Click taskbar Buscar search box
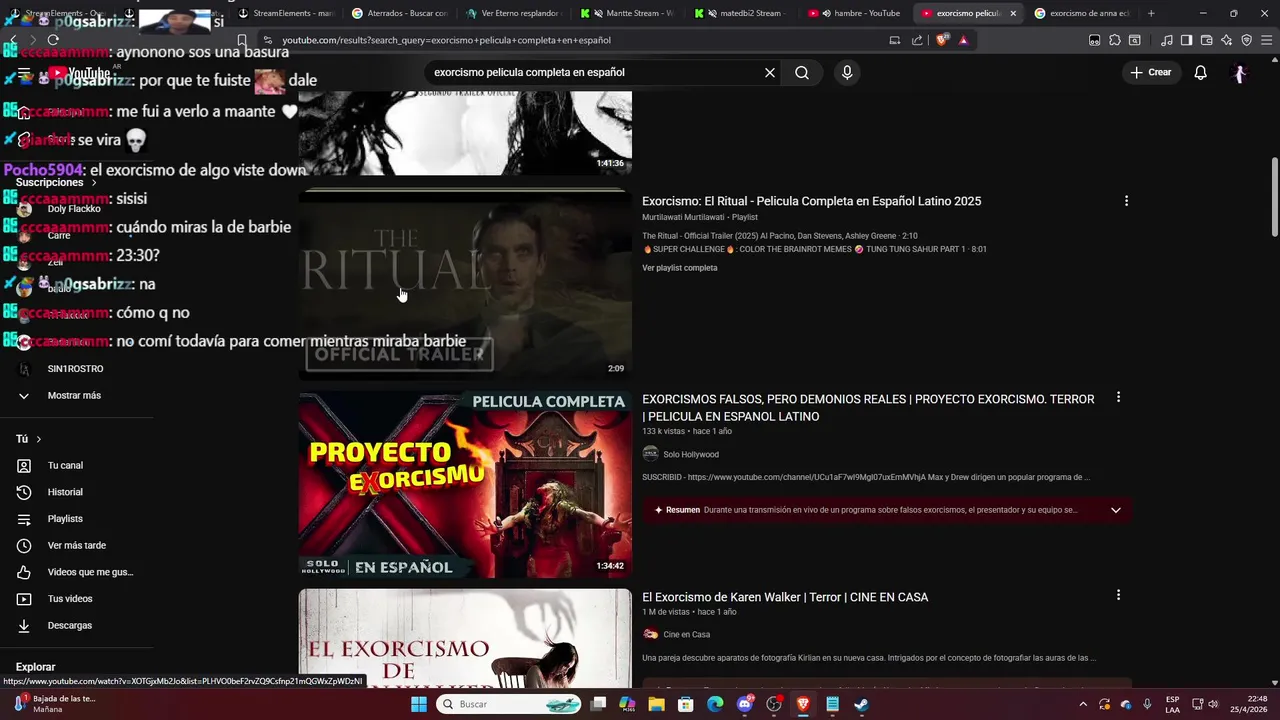The height and width of the screenshot is (720, 1280). [x=509, y=704]
